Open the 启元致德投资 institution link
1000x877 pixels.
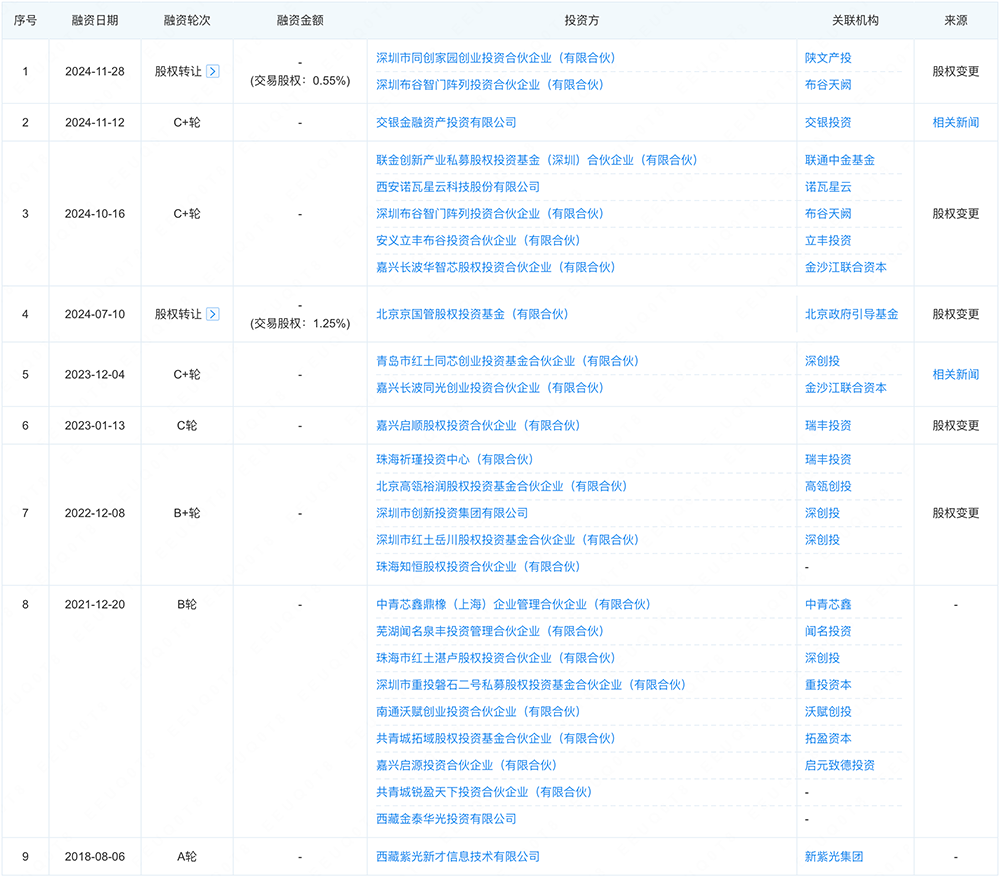840,765
